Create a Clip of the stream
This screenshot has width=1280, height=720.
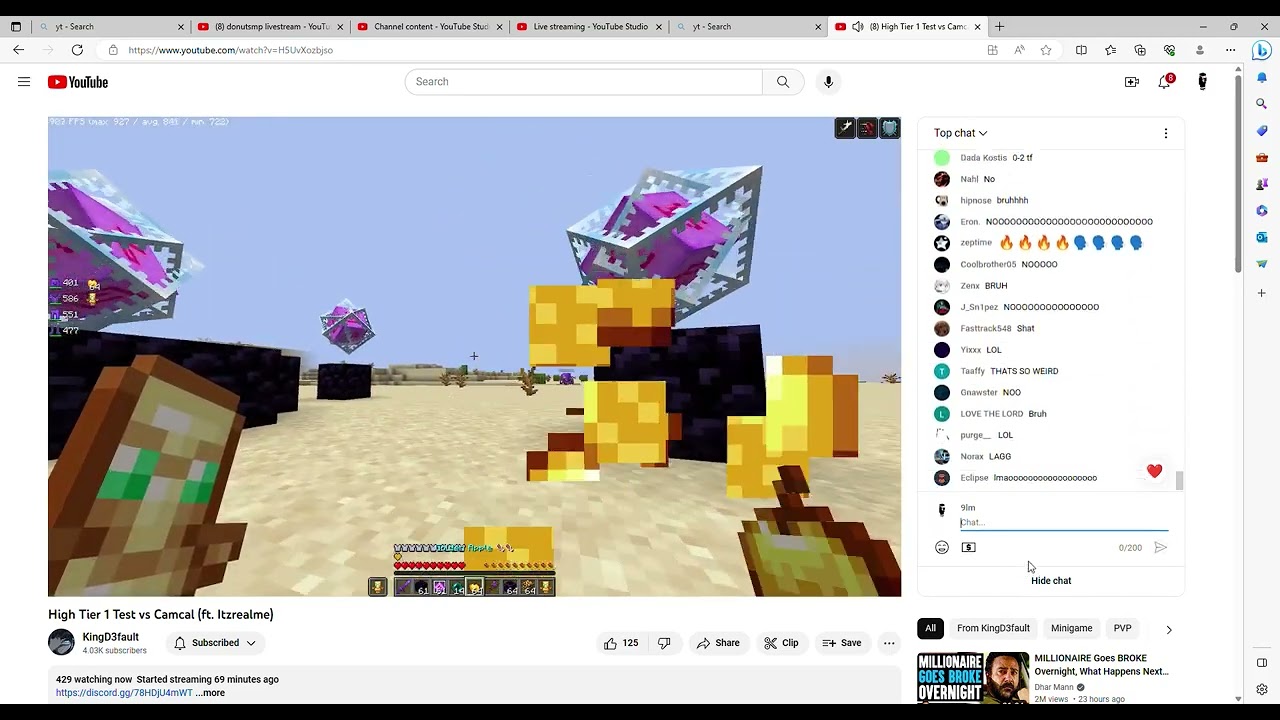(781, 643)
